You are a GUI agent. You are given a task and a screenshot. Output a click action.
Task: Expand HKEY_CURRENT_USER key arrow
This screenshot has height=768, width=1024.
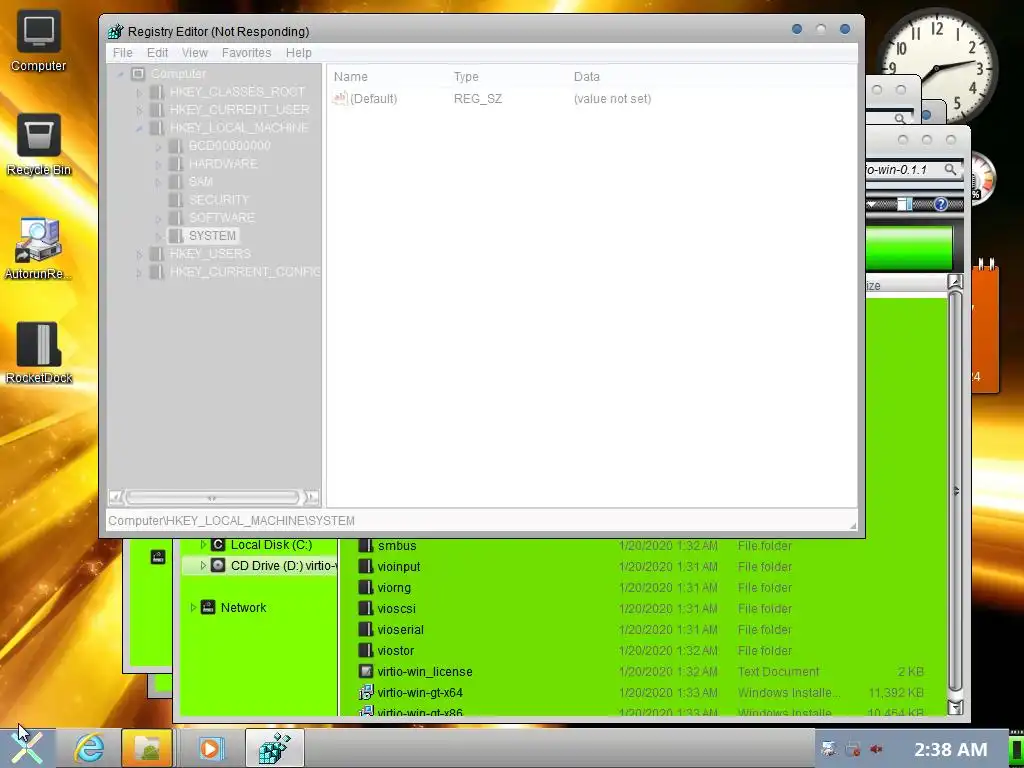point(139,110)
